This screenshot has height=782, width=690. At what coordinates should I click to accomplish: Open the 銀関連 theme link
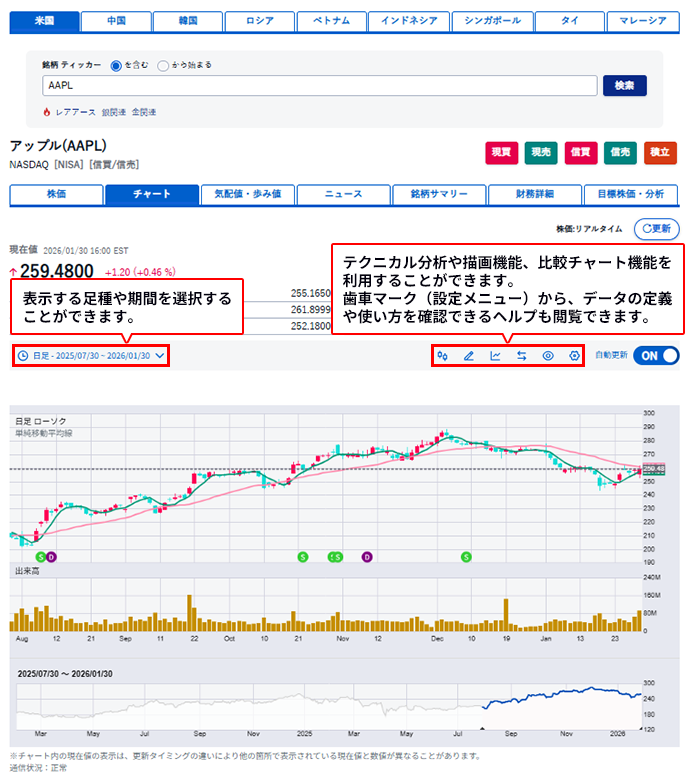pos(114,112)
